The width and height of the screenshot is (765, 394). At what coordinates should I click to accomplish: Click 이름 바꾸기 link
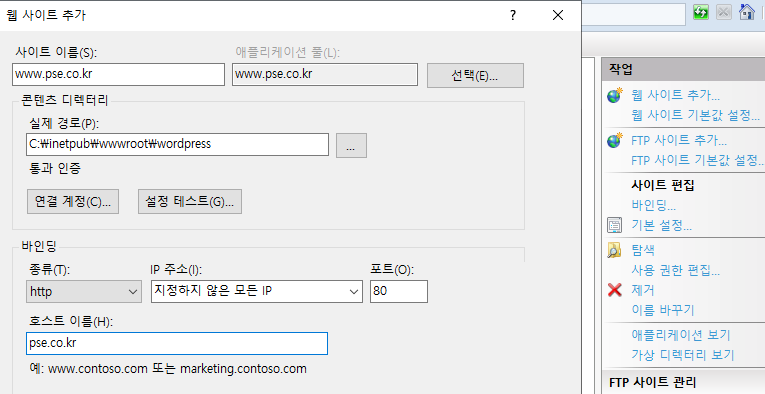click(663, 310)
